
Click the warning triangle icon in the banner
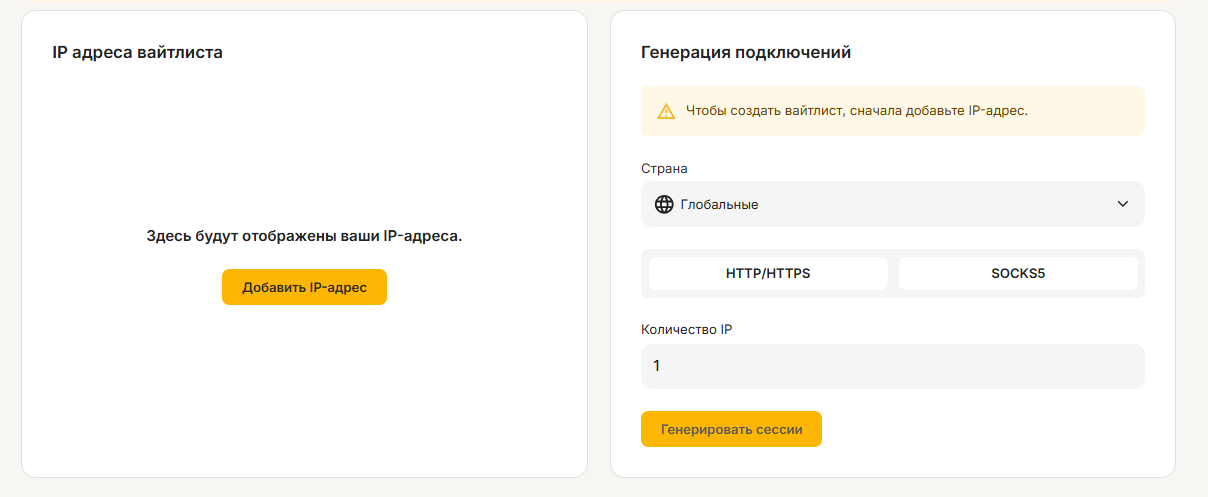(x=666, y=111)
